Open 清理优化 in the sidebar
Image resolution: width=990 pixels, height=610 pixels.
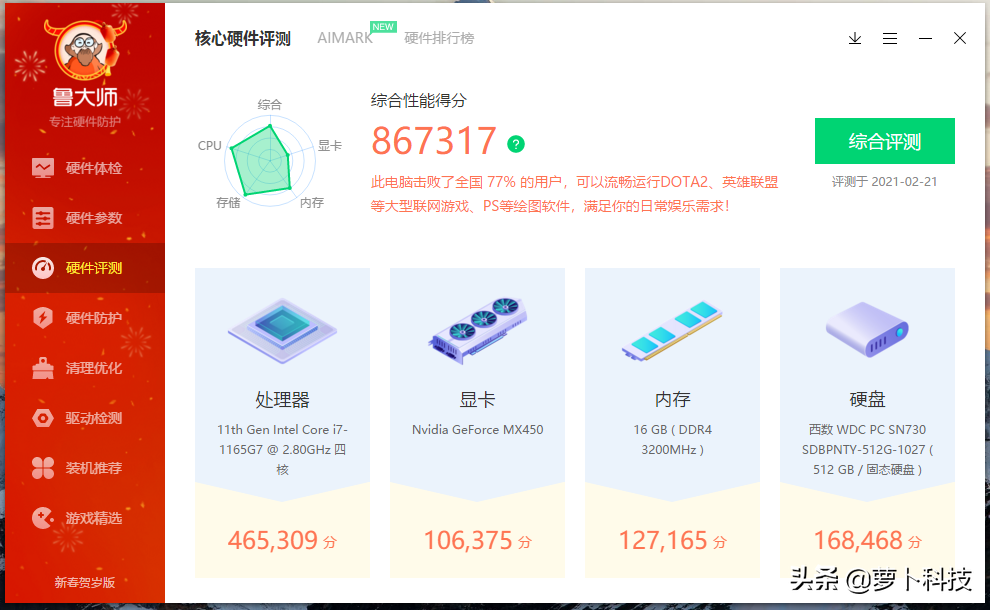85,368
